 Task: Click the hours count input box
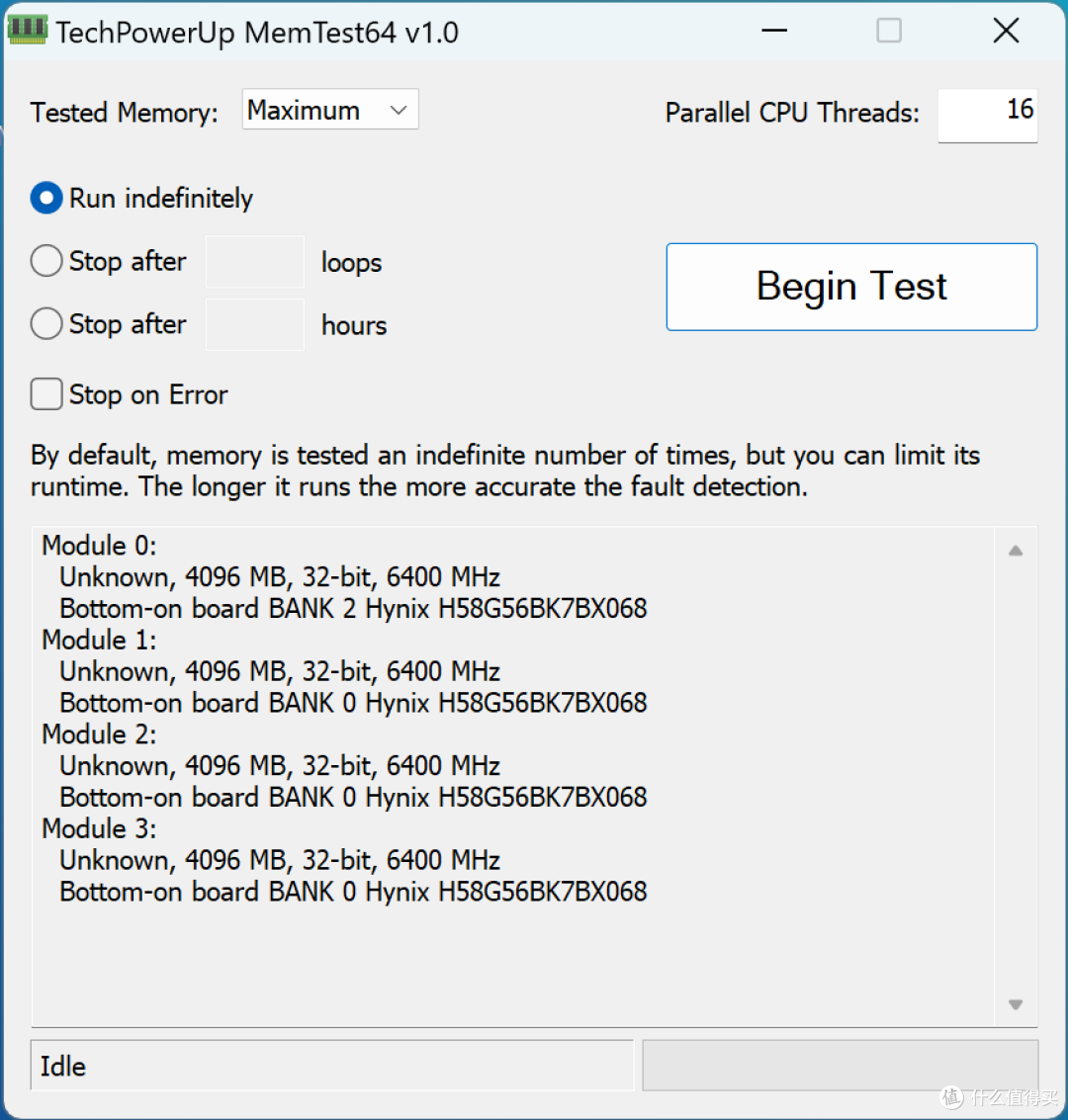(255, 324)
